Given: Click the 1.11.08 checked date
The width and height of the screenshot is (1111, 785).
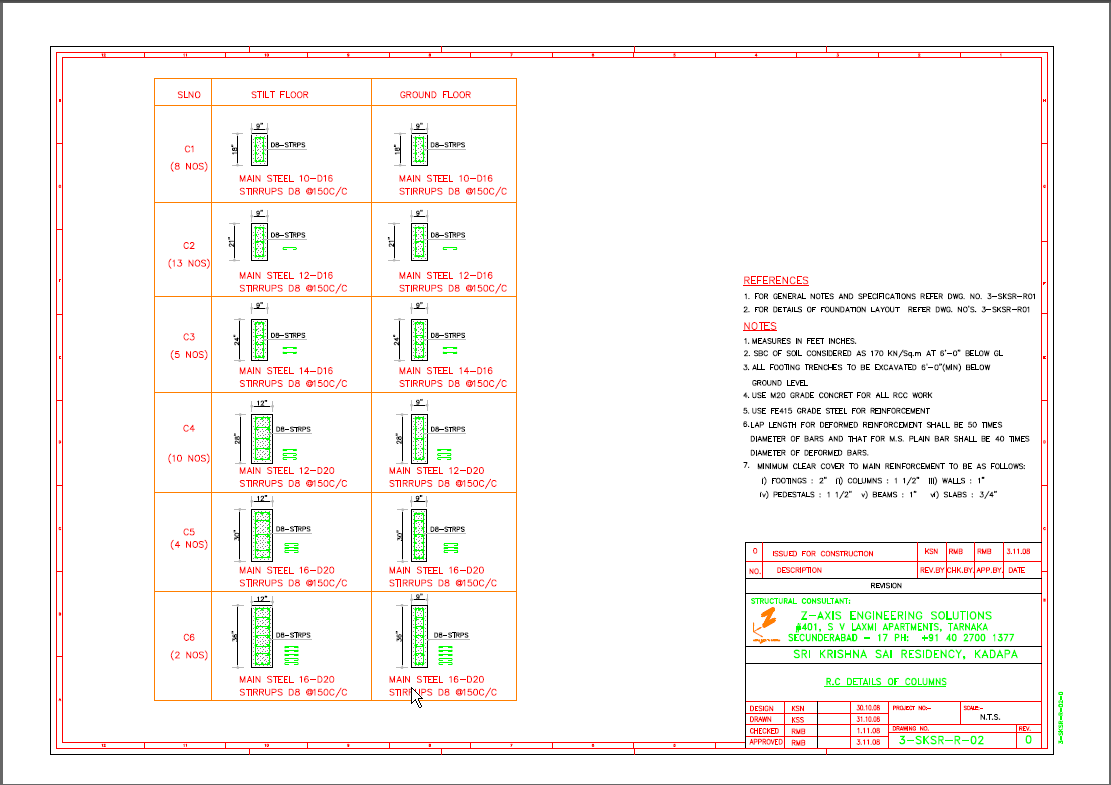Looking at the screenshot, I should pyautogui.click(x=869, y=731).
